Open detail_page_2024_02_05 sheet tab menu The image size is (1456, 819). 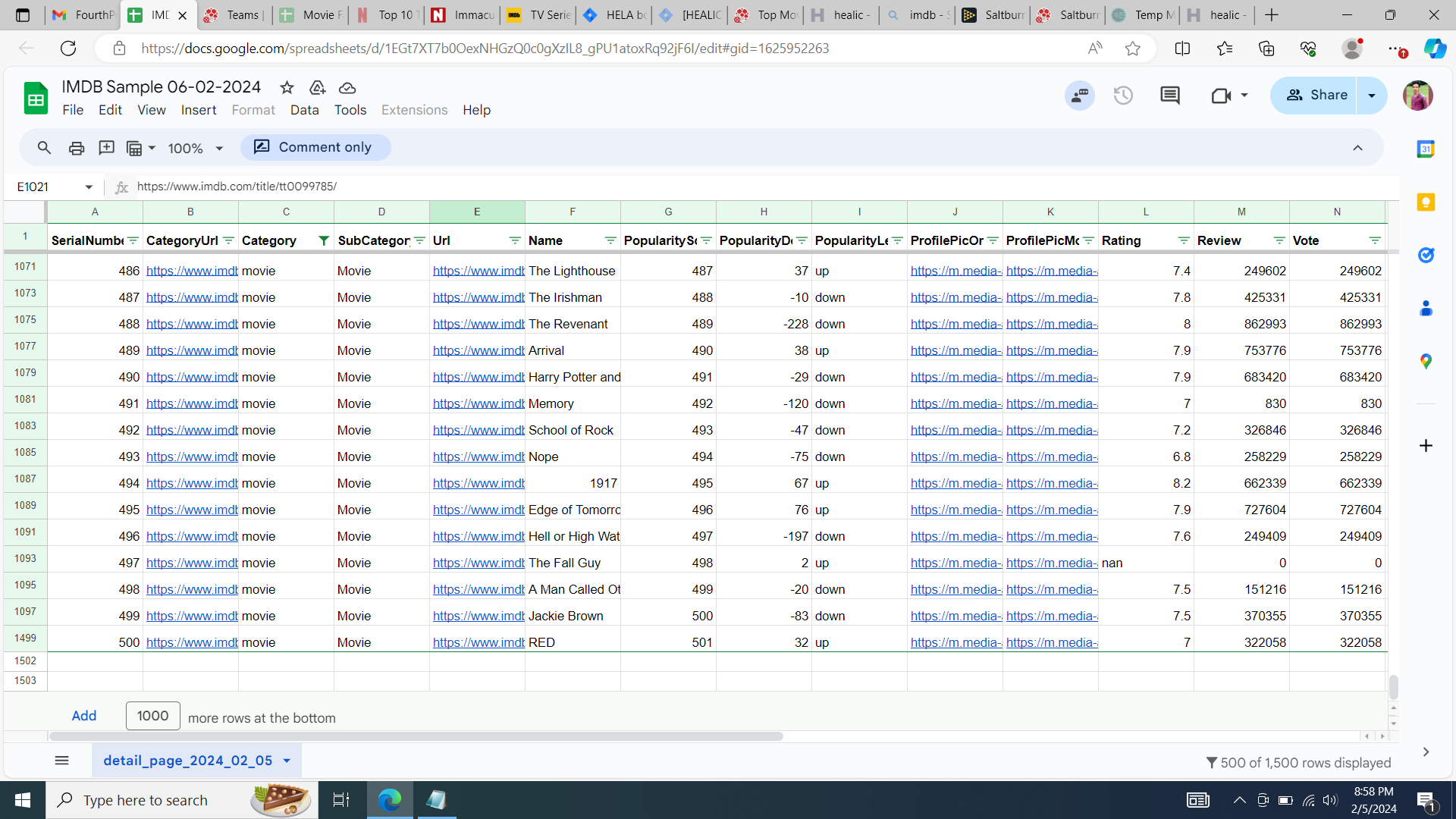click(x=287, y=761)
